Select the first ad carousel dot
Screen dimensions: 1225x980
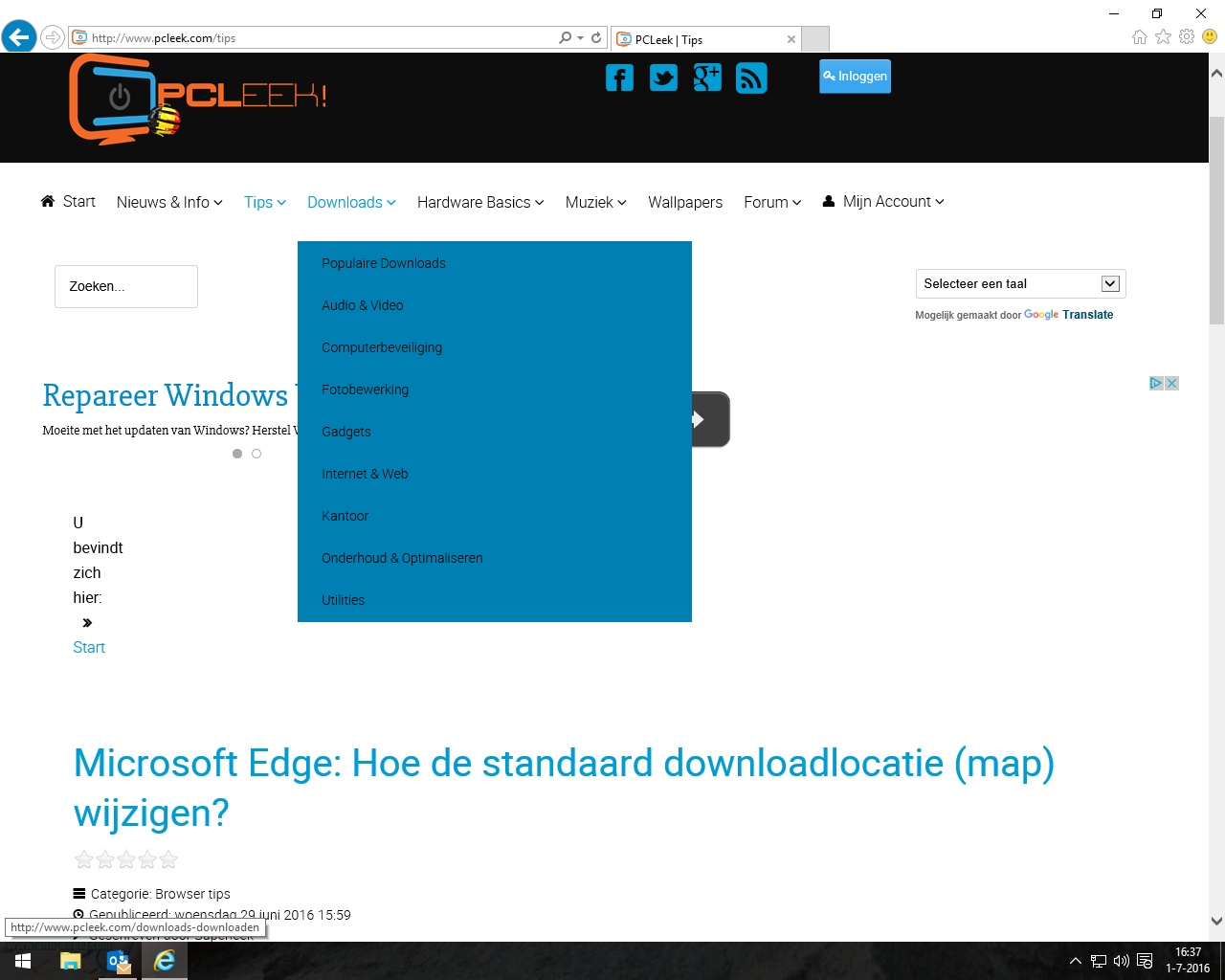[x=237, y=454]
